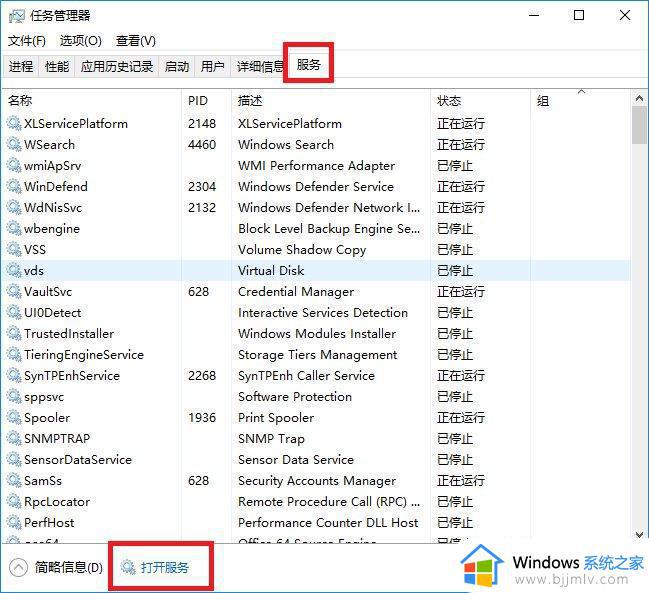Click the 简略信息(D) button text
Viewport: 649px width, 593px height.
69,567
